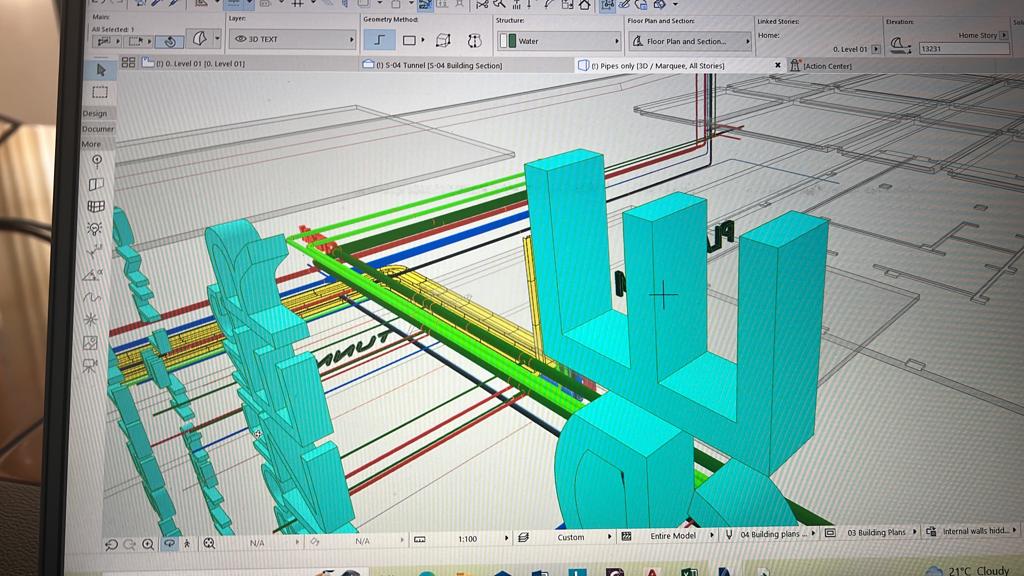Select the Mesh tool in toolbox

(x=95, y=206)
